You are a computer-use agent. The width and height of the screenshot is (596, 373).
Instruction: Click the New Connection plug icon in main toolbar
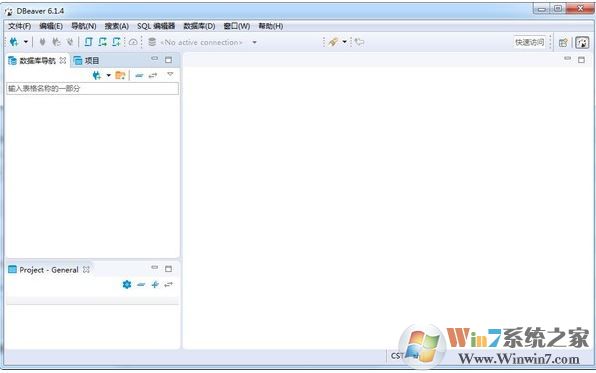pyautogui.click(x=14, y=42)
